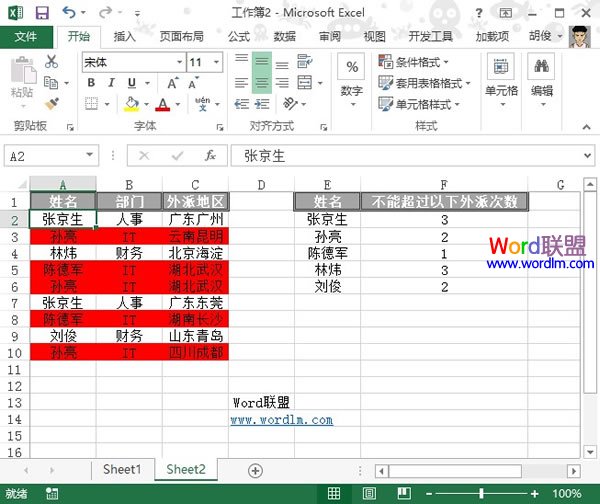Toggle Italic formatting
Viewport: 600px width, 504px height.
point(111,83)
